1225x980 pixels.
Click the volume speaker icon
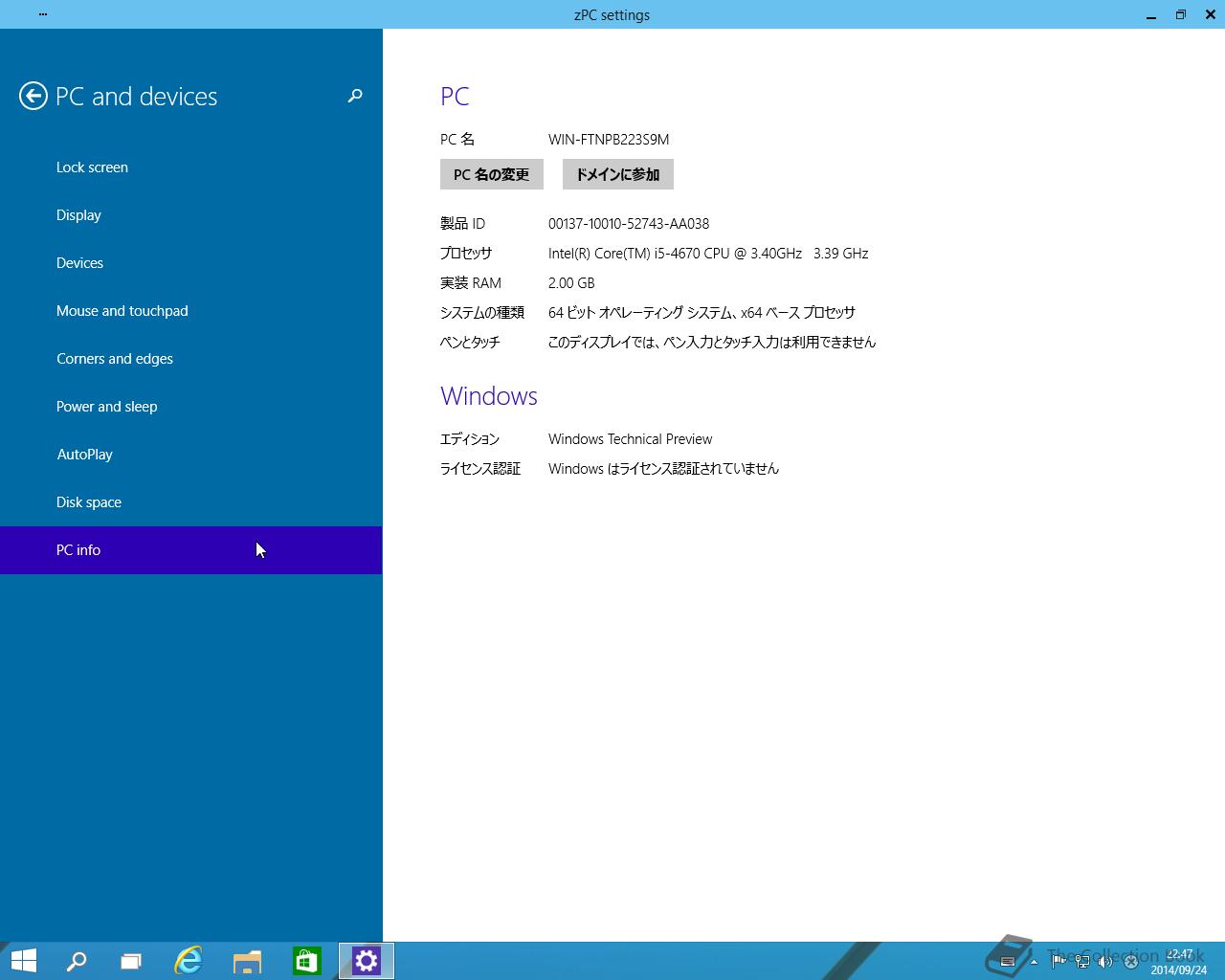tap(1105, 962)
